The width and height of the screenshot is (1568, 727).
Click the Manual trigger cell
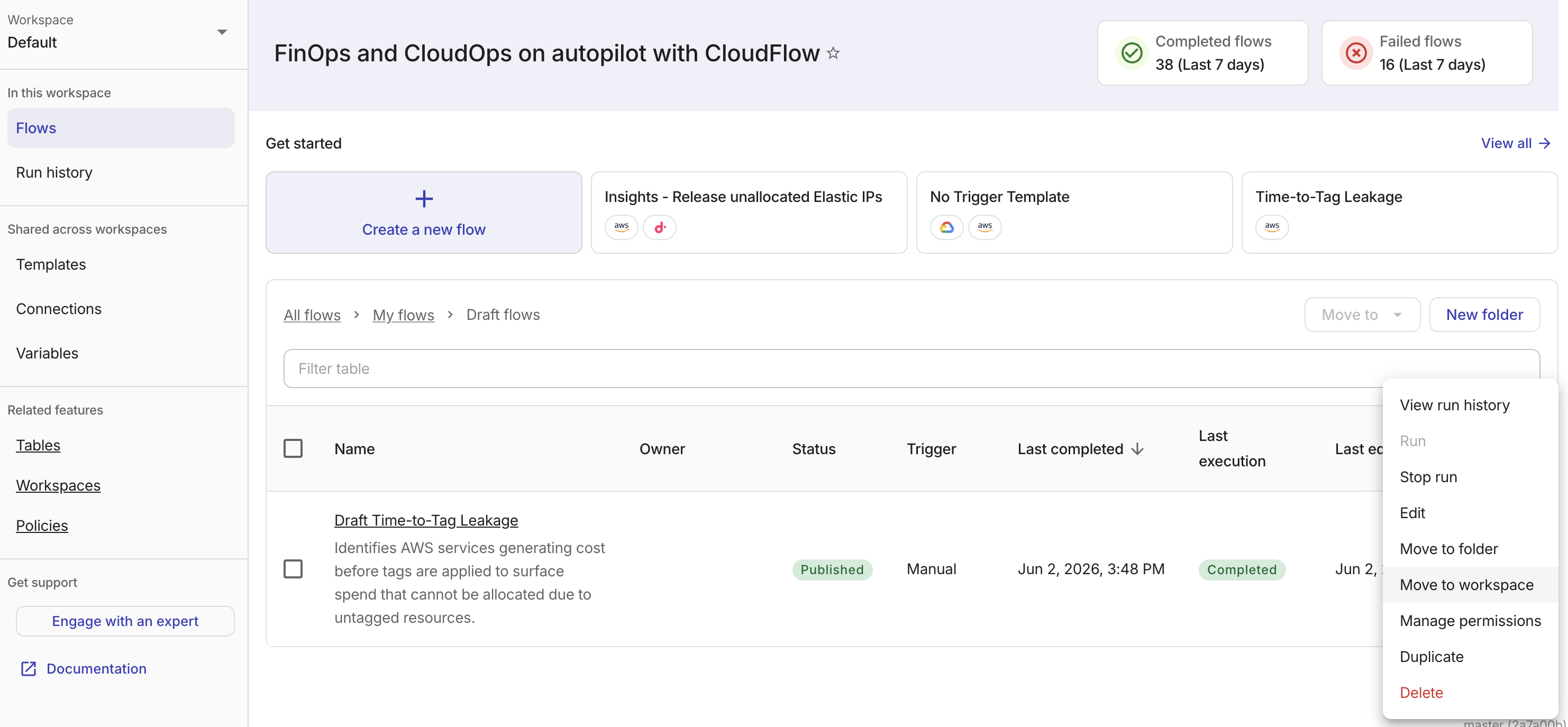(931, 569)
